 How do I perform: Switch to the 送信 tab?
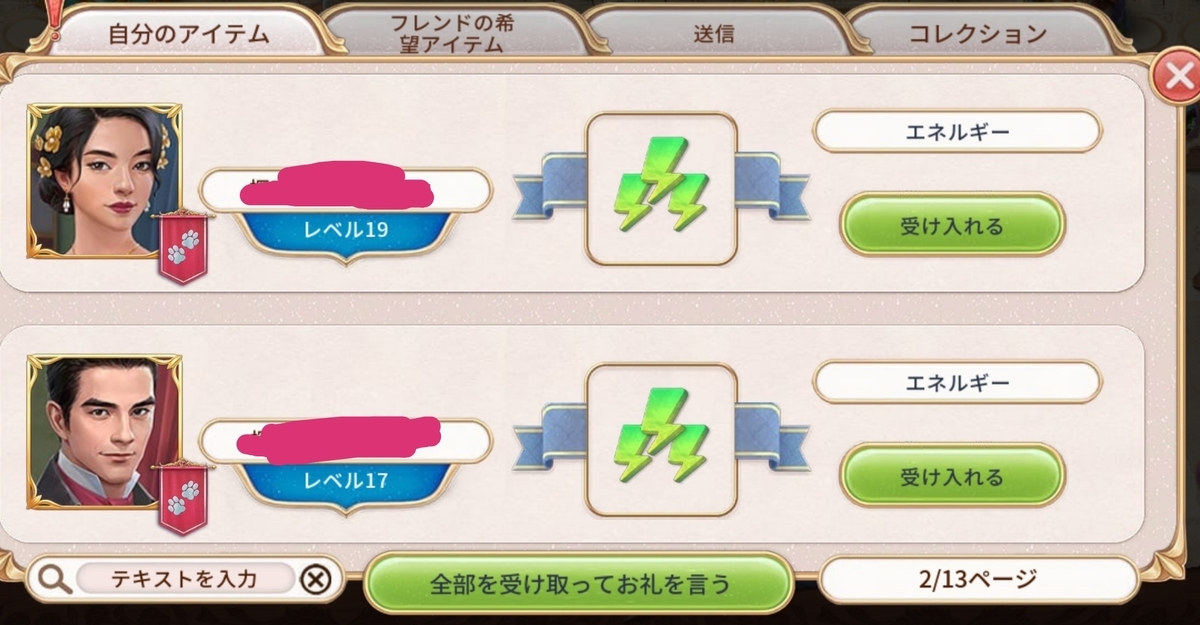coord(714,33)
